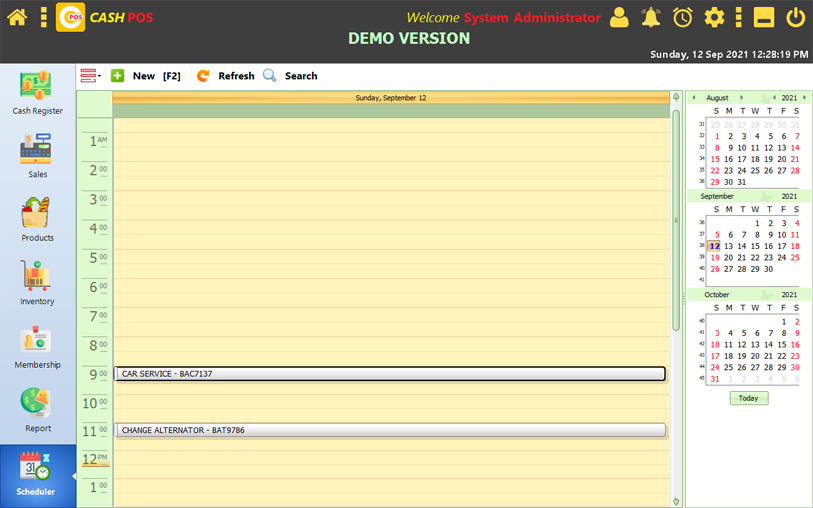Click September month title in calendar

[x=717, y=196]
